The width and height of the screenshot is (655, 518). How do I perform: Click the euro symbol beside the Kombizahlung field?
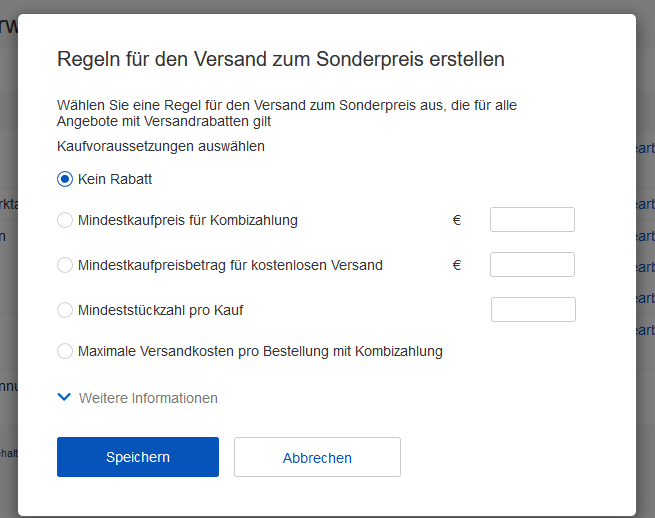click(457, 220)
